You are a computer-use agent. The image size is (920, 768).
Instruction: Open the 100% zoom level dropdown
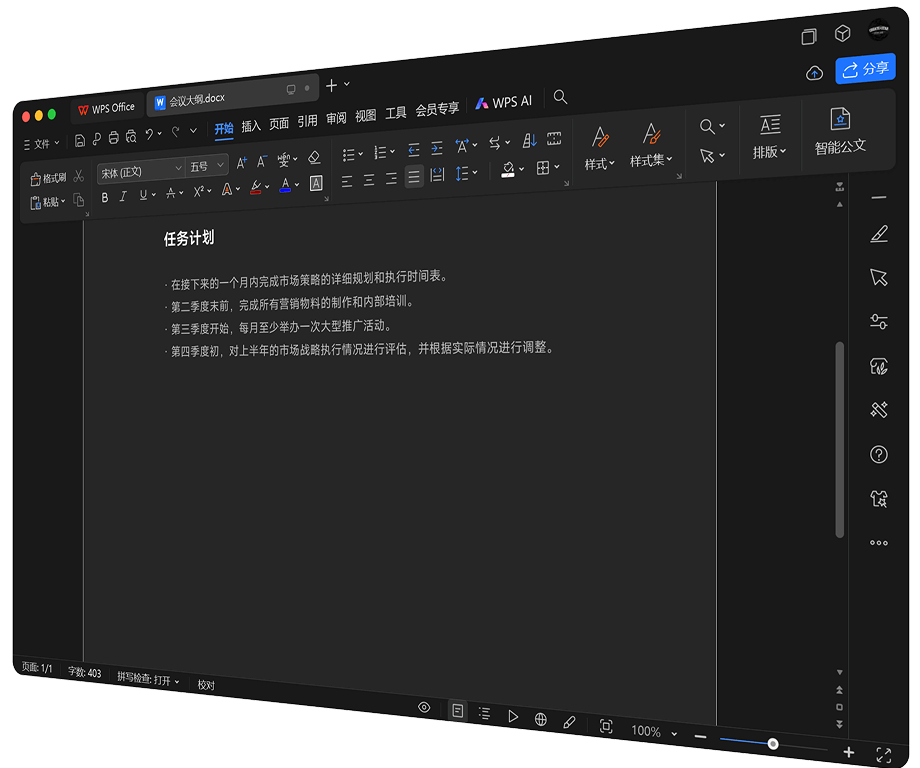653,731
